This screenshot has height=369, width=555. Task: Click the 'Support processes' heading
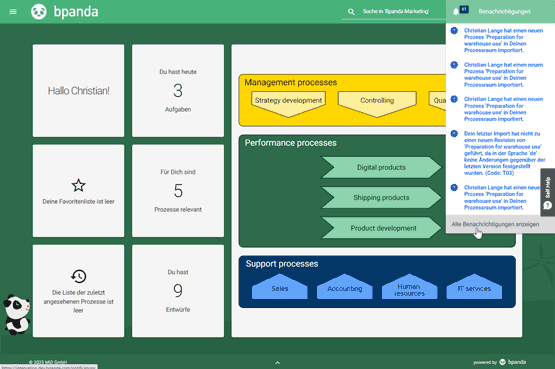click(x=282, y=264)
